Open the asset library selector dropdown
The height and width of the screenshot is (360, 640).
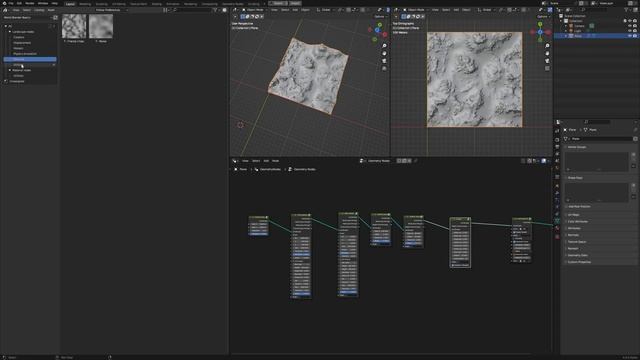tap(27, 18)
